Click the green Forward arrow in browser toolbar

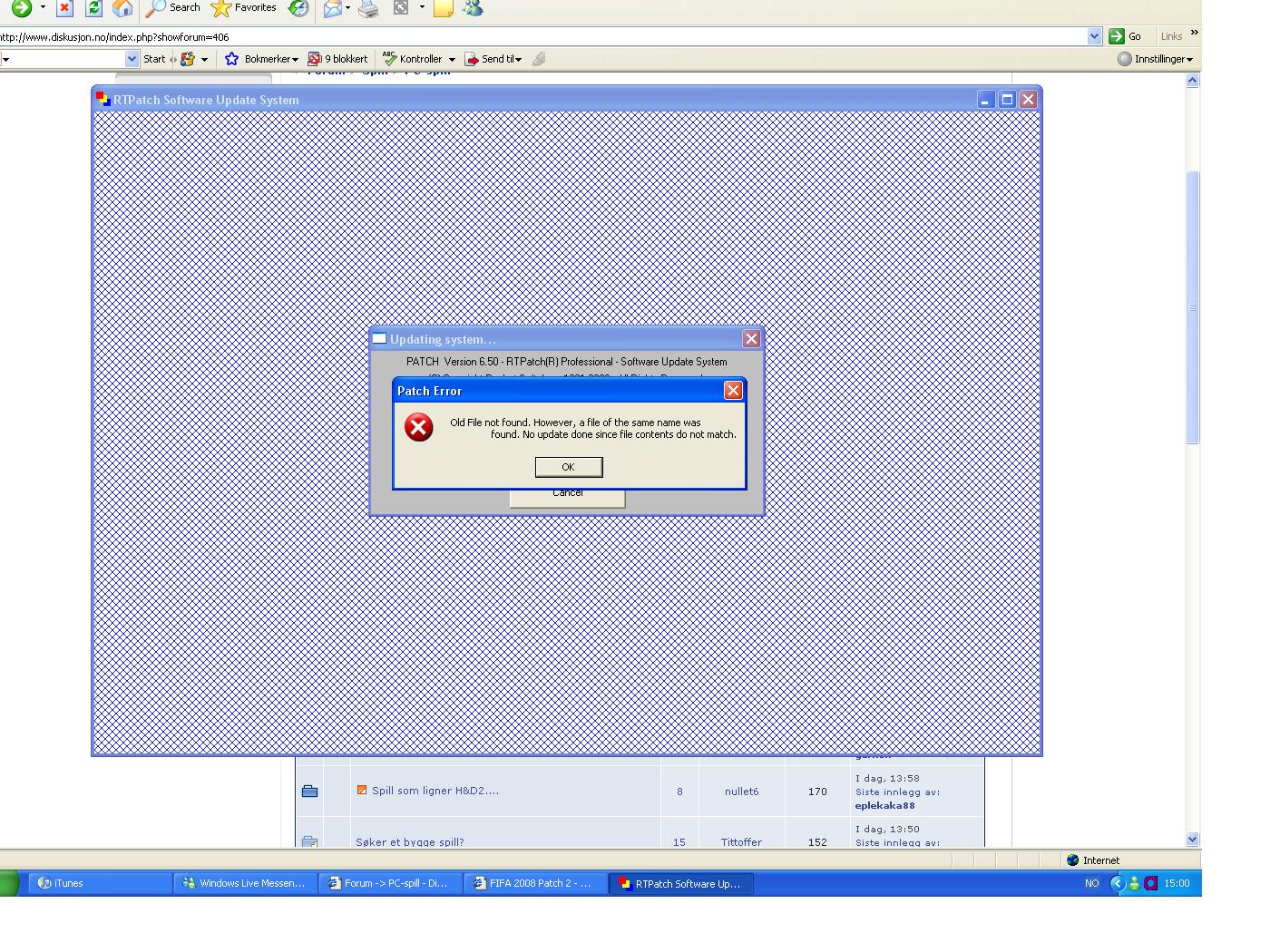[x=21, y=8]
